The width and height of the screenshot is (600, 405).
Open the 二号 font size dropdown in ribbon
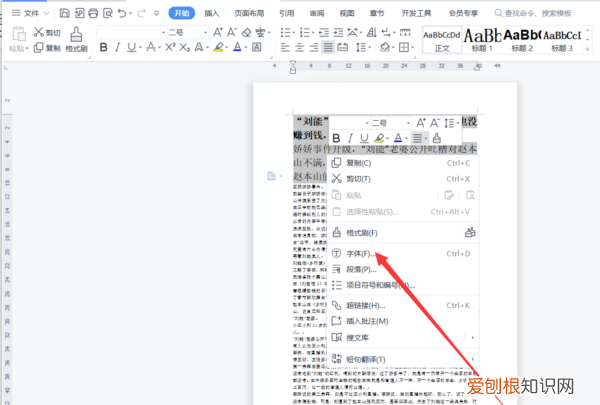pyautogui.click(x=205, y=33)
